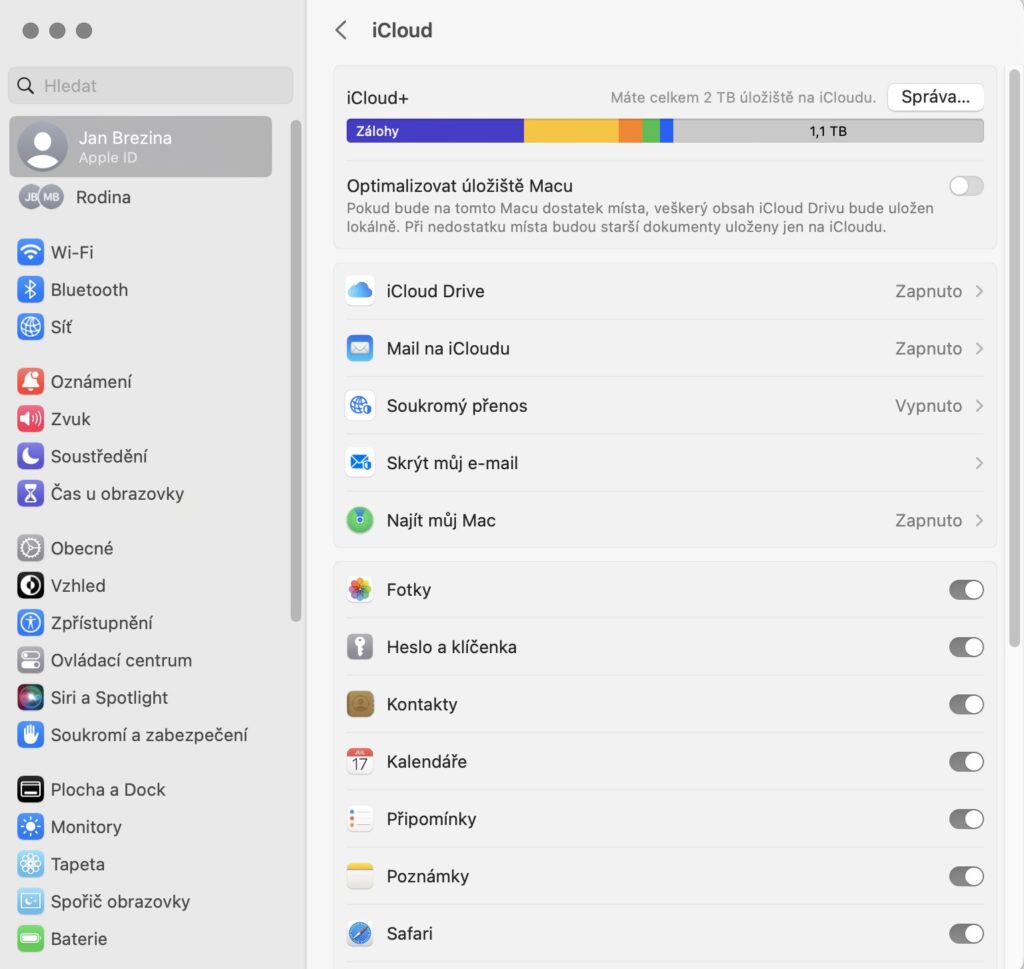Viewport: 1024px width, 969px height.
Task: Click the Safari compass icon
Action: coord(360,934)
